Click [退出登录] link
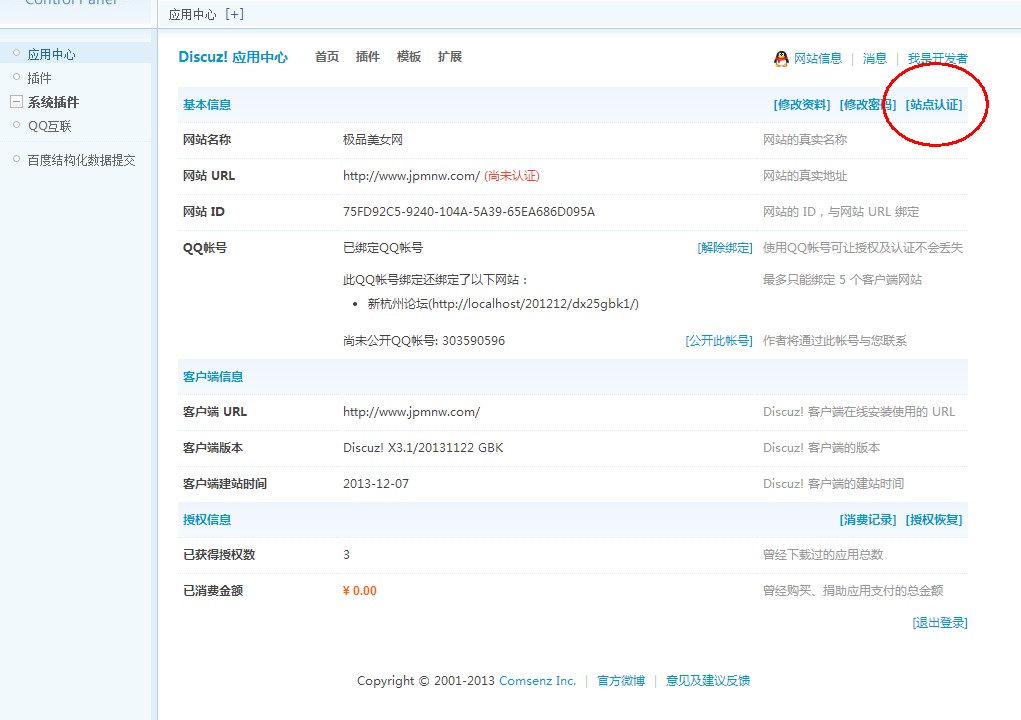1021x720 pixels. click(x=940, y=623)
